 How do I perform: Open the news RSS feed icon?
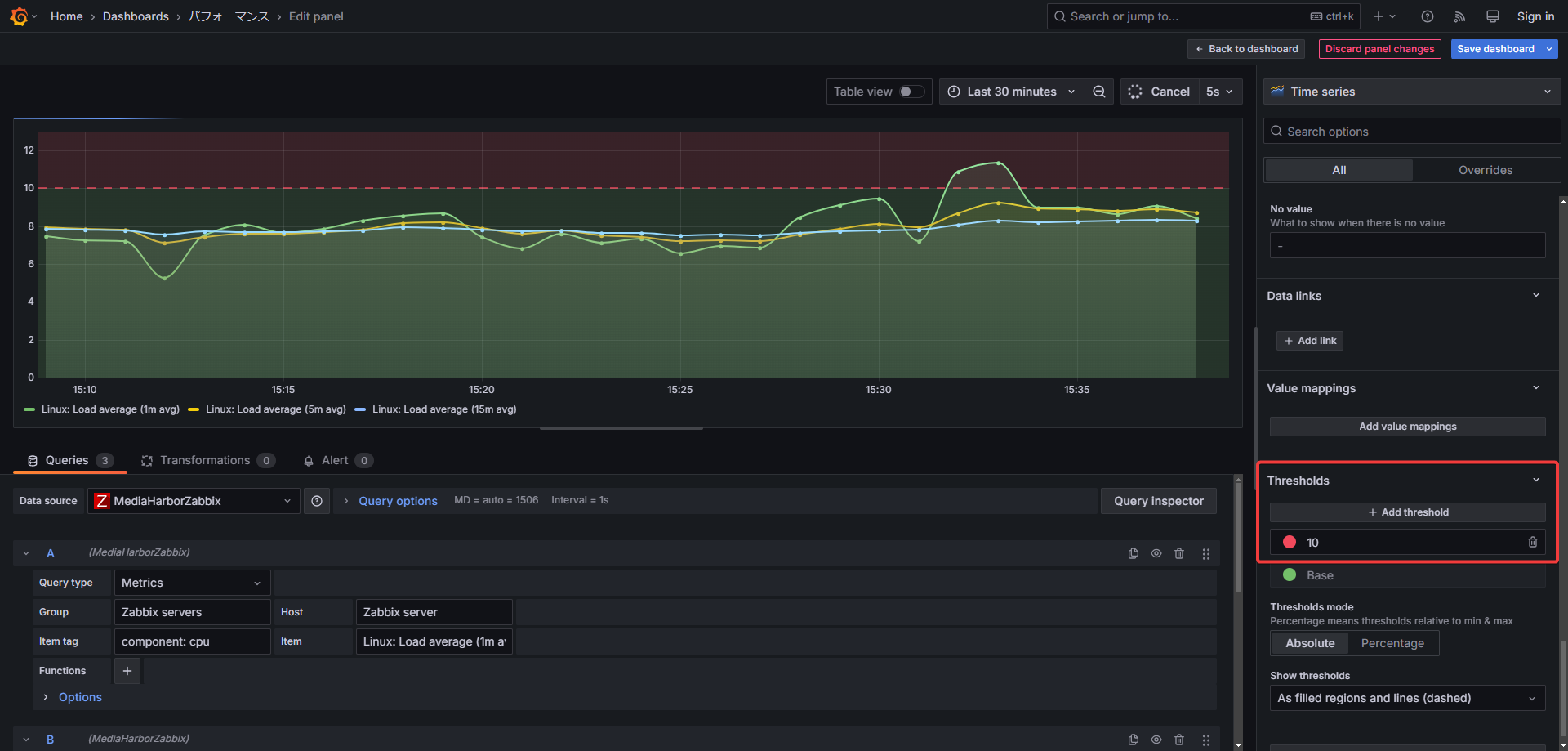pos(1460,16)
